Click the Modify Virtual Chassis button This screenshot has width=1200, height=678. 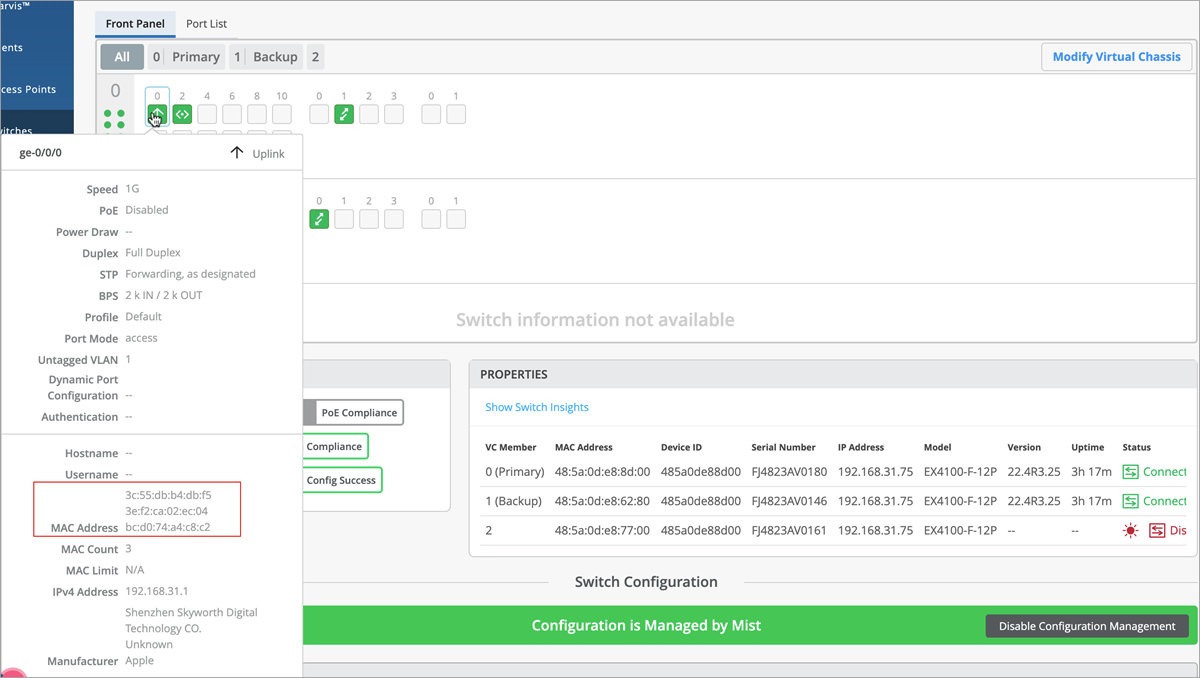point(1116,57)
